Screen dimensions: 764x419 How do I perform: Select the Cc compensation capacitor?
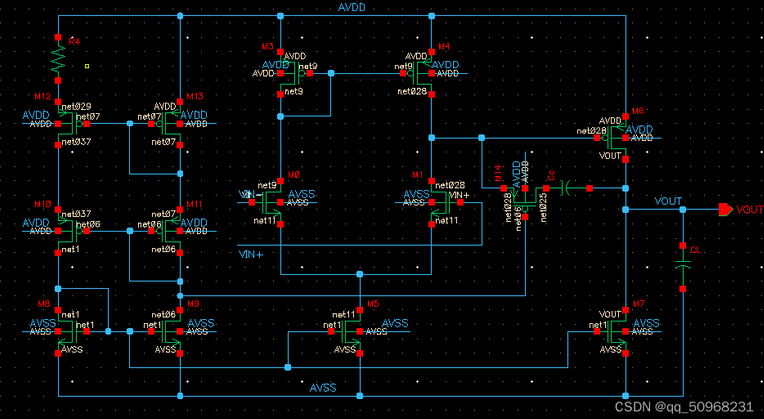pyautogui.click(x=563, y=187)
